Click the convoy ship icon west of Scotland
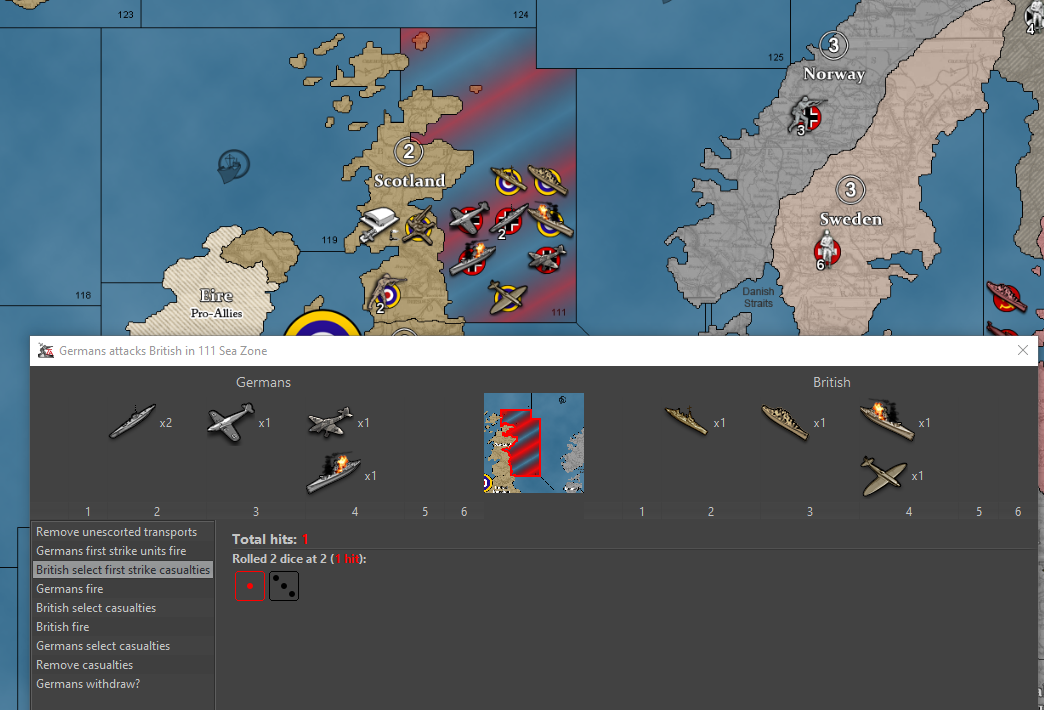This screenshot has width=1044, height=710. (232, 165)
